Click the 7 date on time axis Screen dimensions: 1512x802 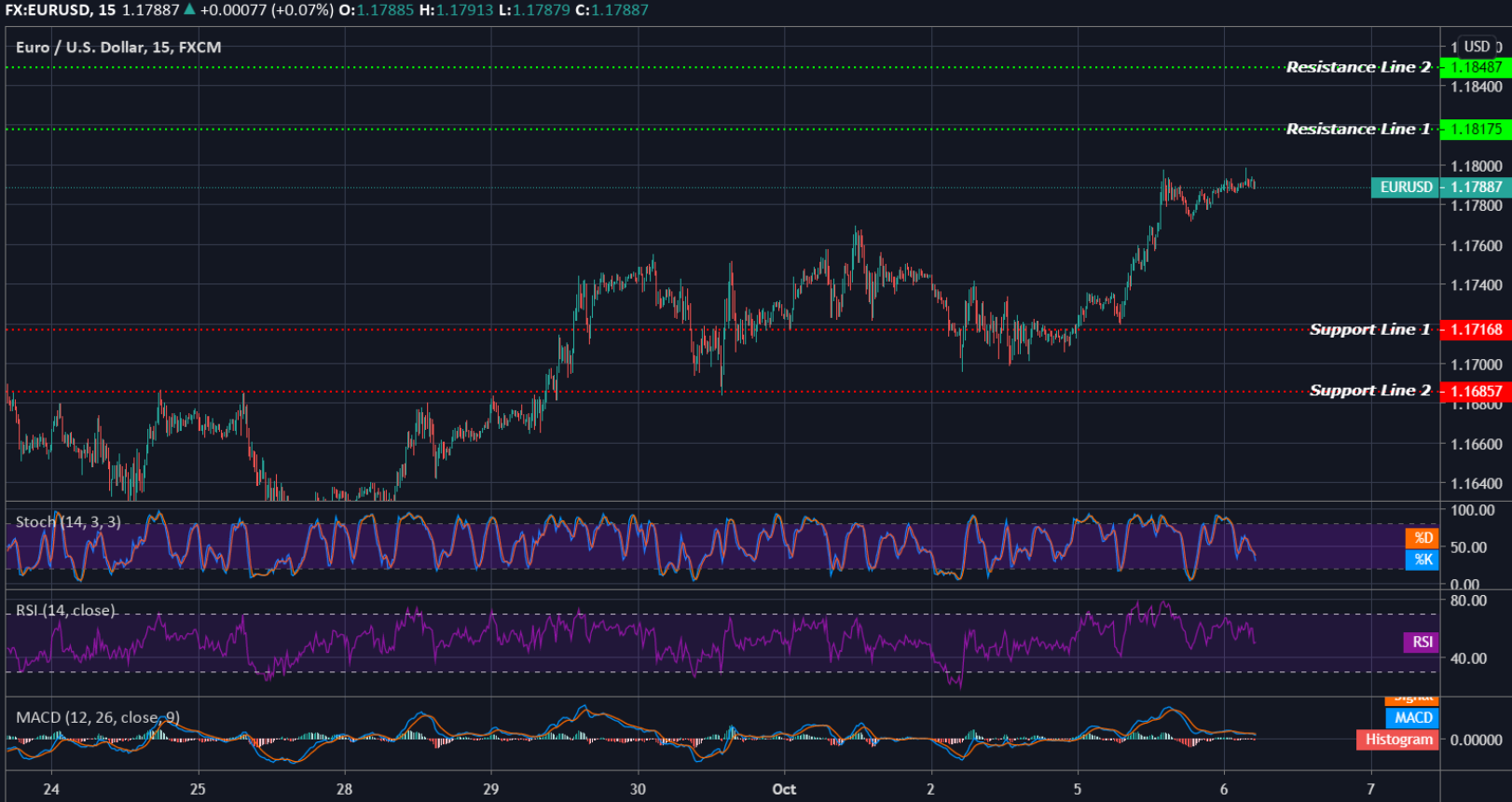pyautogui.click(x=1370, y=789)
